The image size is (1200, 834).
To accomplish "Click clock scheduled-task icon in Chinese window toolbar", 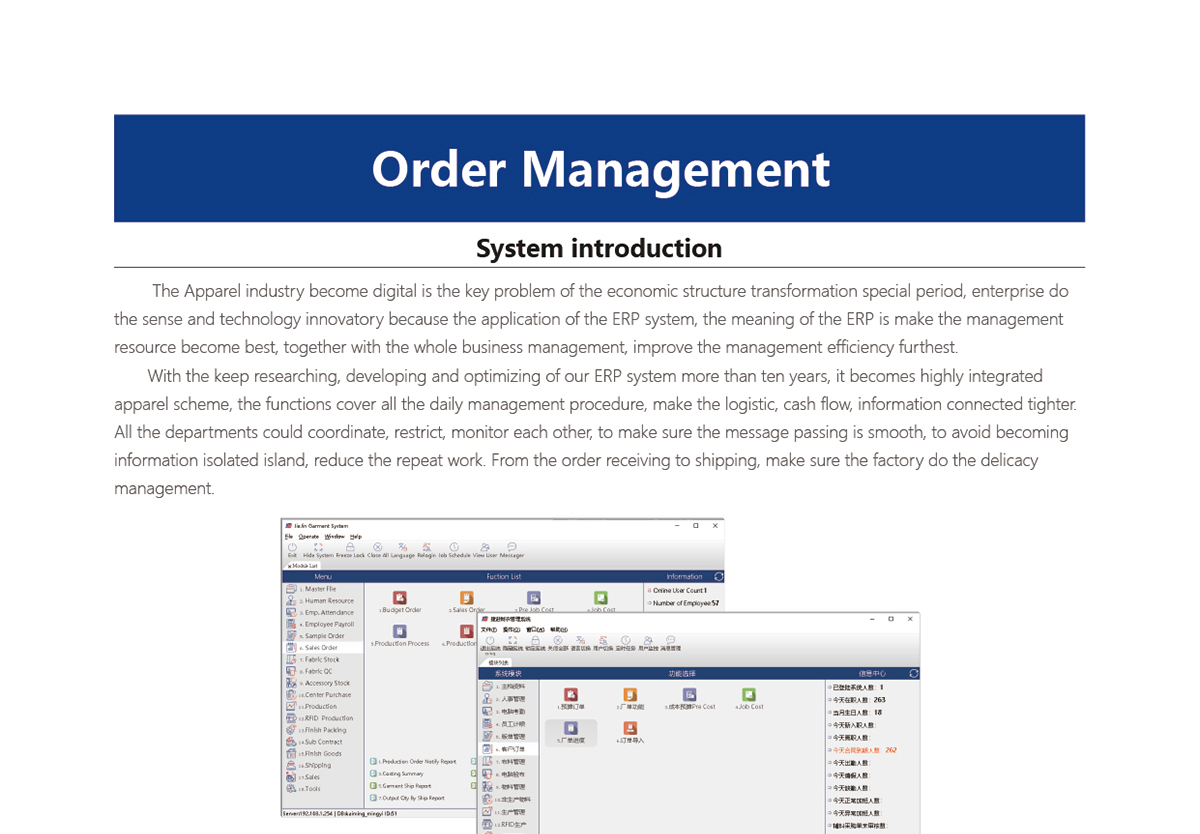I will click(x=626, y=641).
